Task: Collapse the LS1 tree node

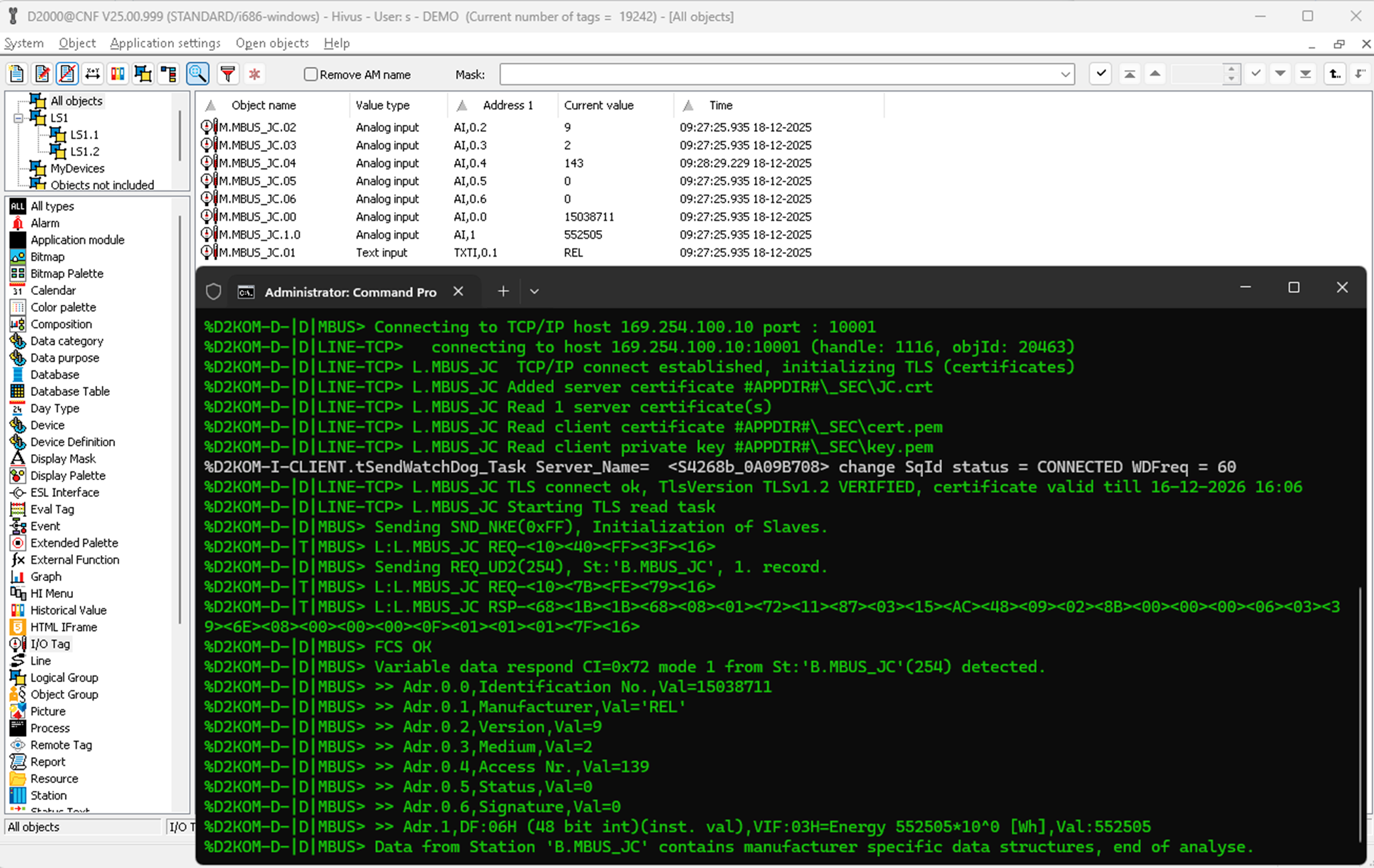Action: point(19,118)
